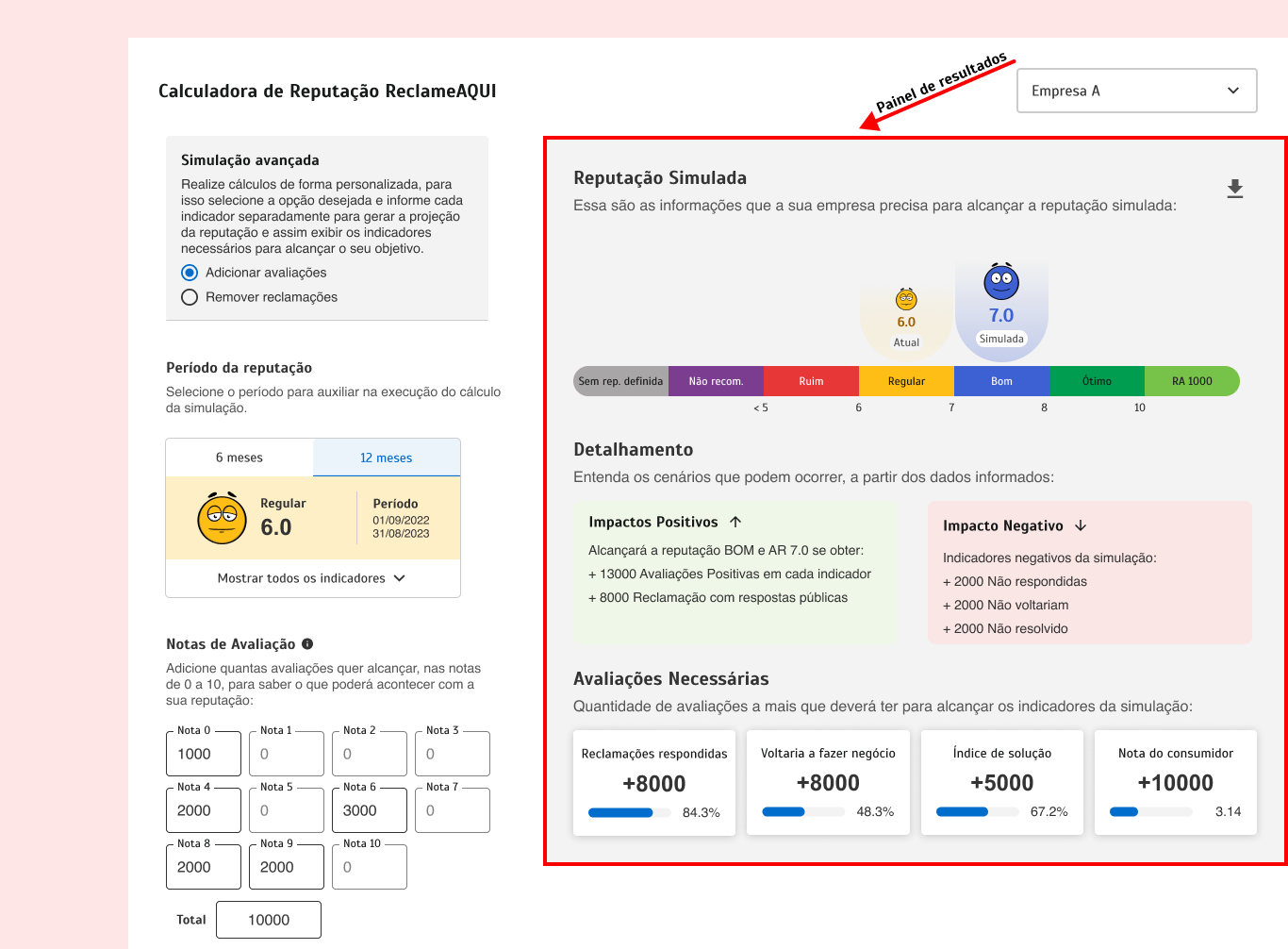1288x949 pixels.
Task: Switch to the 6 meses tab
Action: [x=239, y=458]
